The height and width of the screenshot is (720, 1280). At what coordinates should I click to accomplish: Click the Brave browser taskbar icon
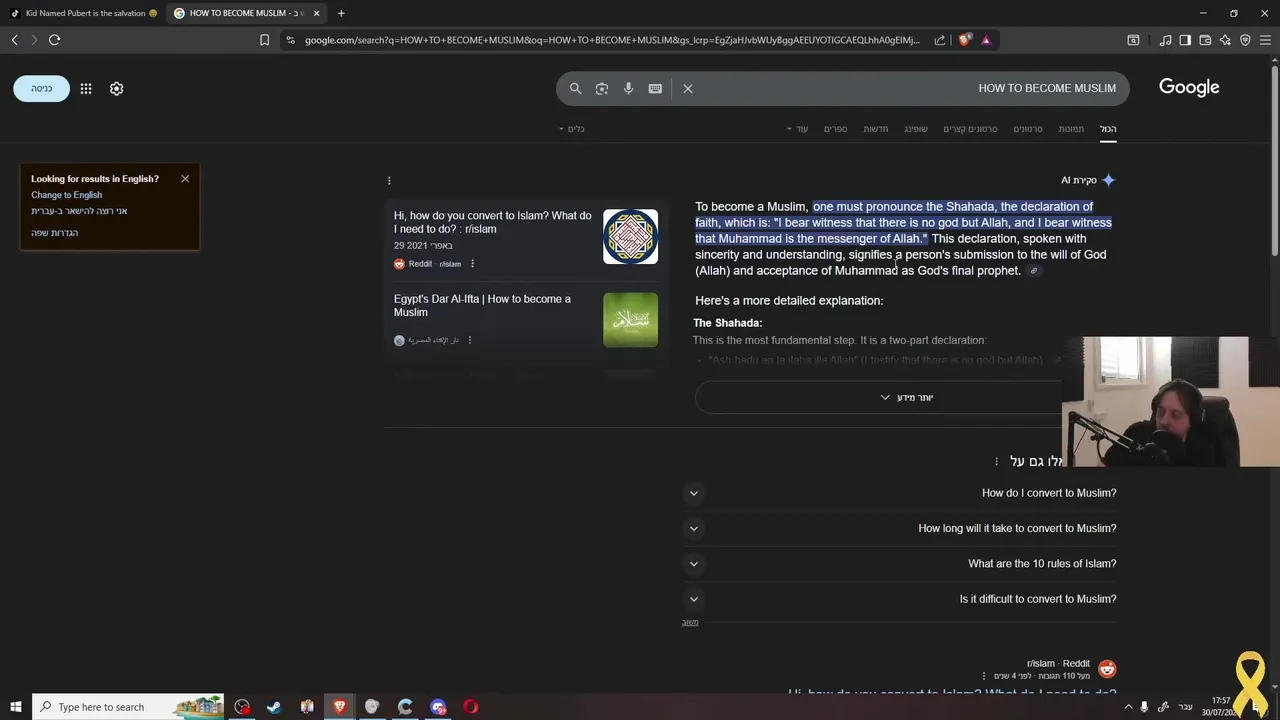pos(340,707)
